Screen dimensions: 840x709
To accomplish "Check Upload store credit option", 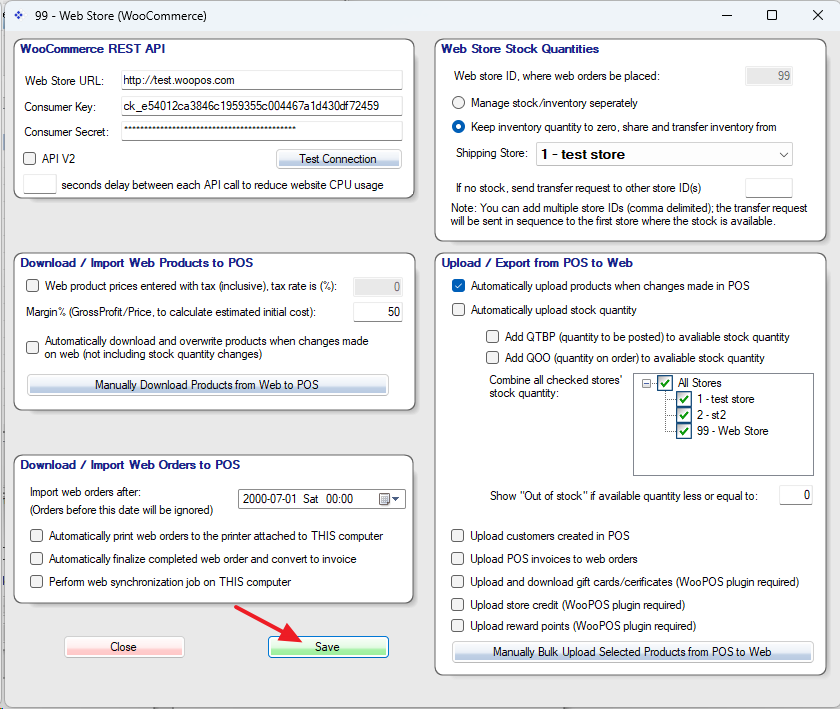I will coord(458,604).
